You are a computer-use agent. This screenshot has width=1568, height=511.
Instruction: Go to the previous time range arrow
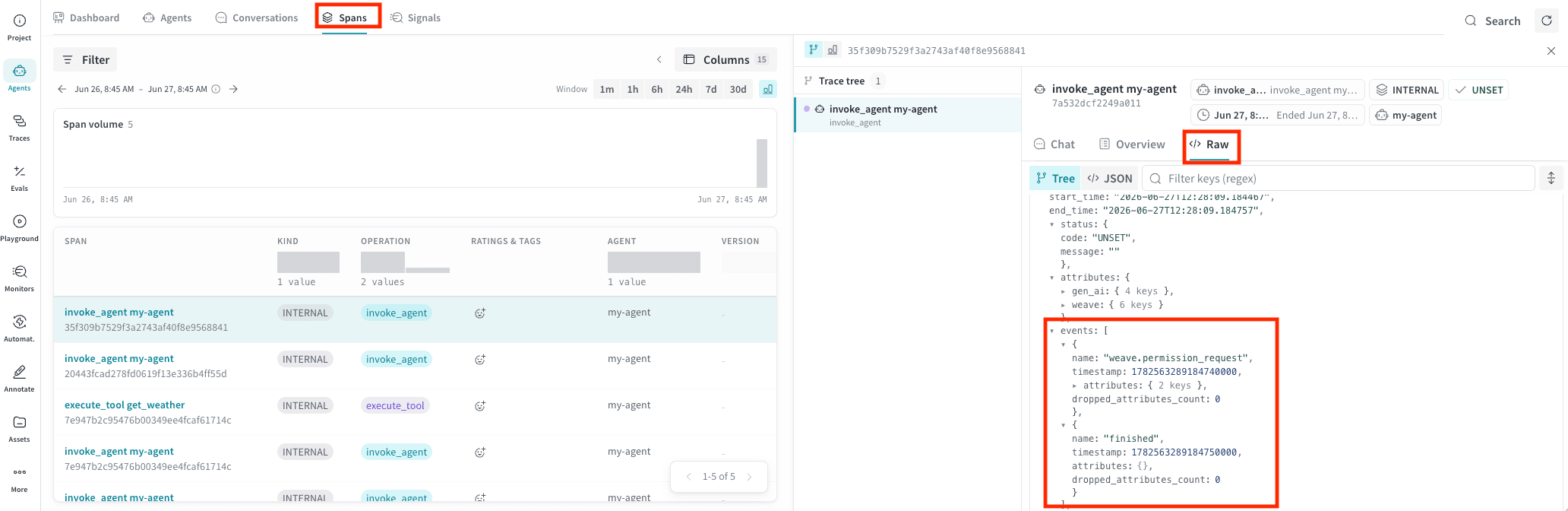(62, 89)
